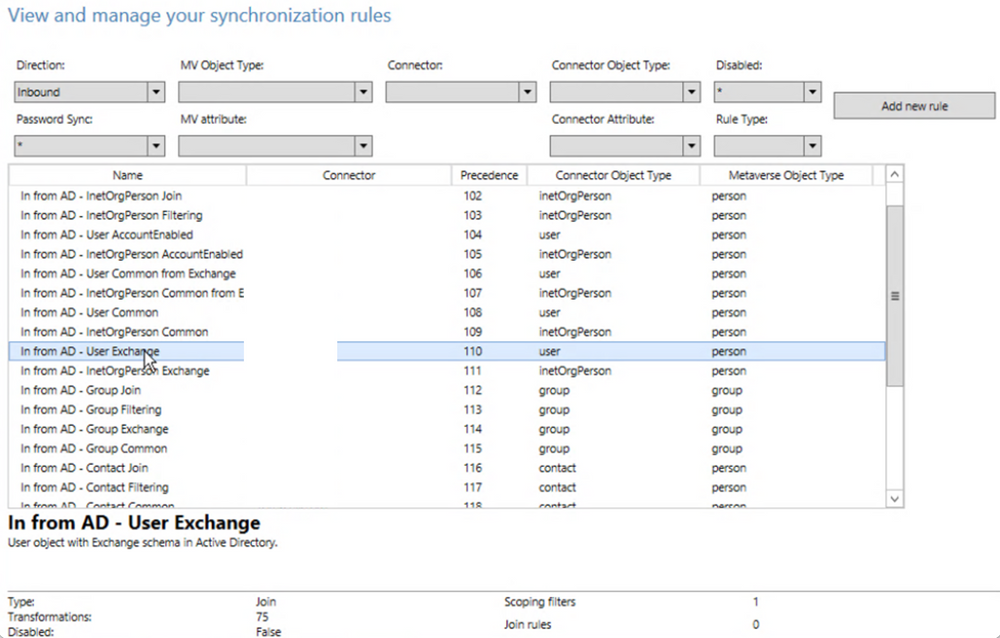Click the Connector Object Type column header
This screenshot has height=638, width=1000.
[613, 175]
